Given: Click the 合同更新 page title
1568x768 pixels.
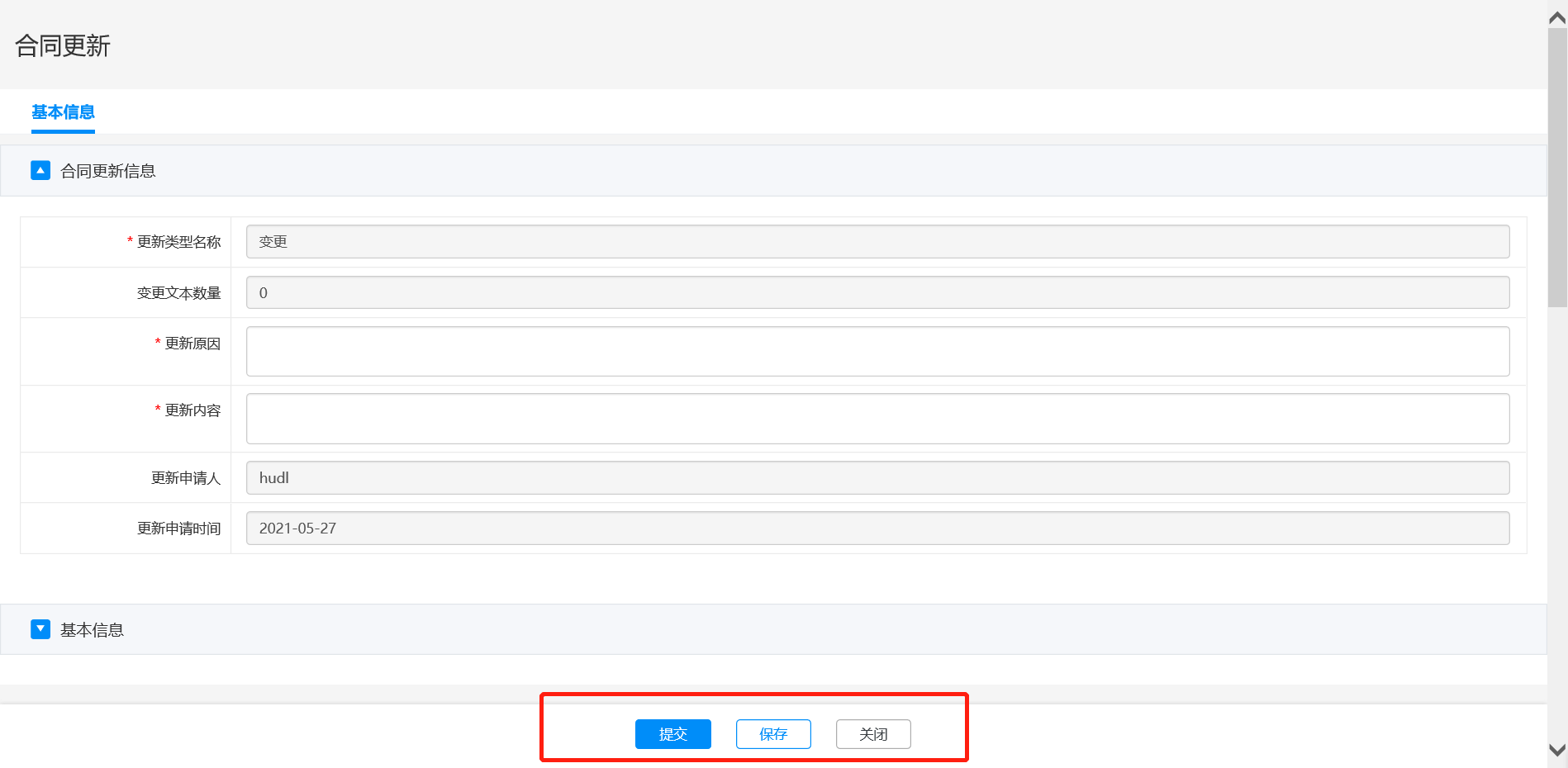Looking at the screenshot, I should click(63, 45).
